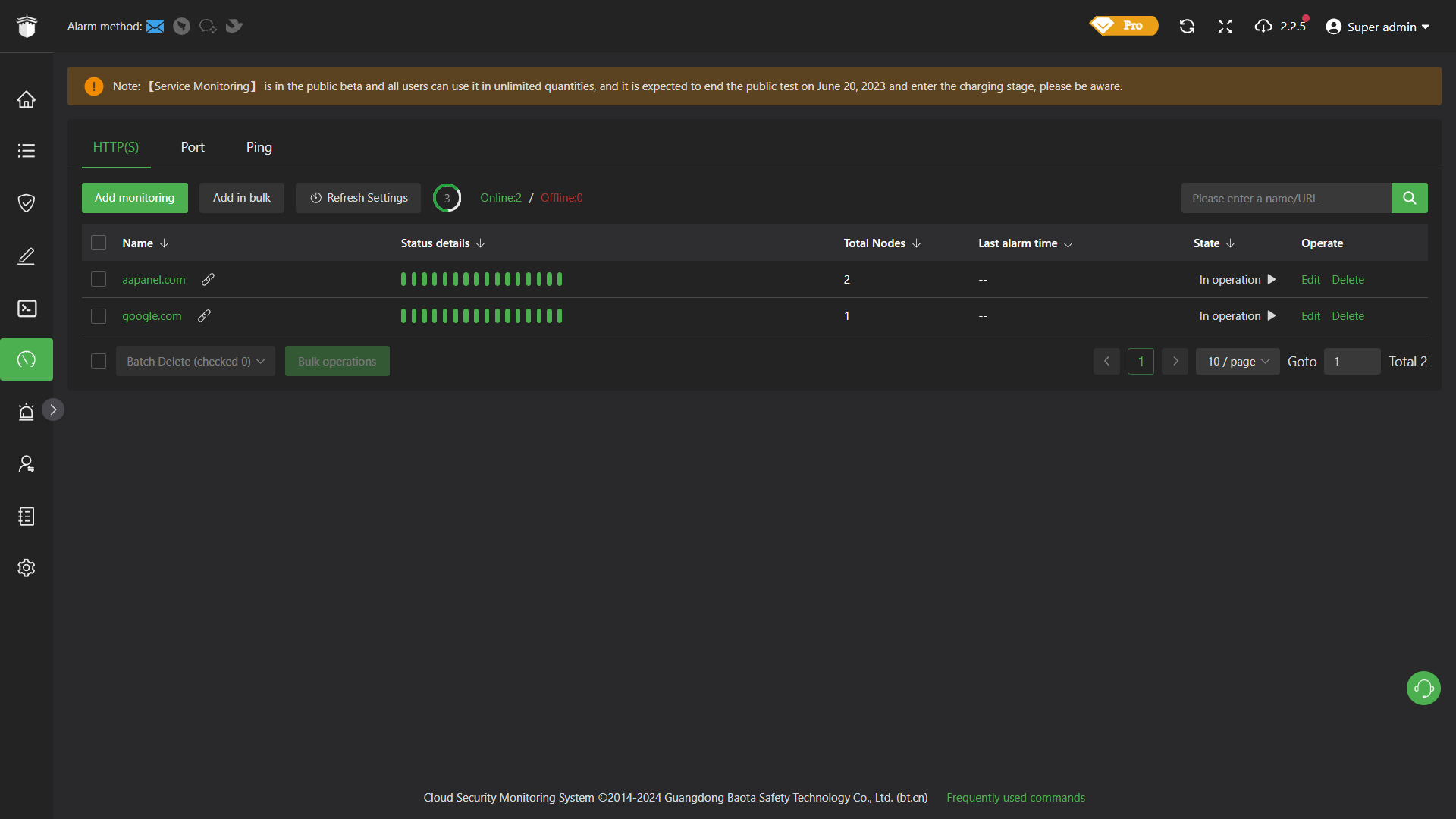Check the google.com row checkbox
The width and height of the screenshot is (1456, 819).
(x=99, y=315)
